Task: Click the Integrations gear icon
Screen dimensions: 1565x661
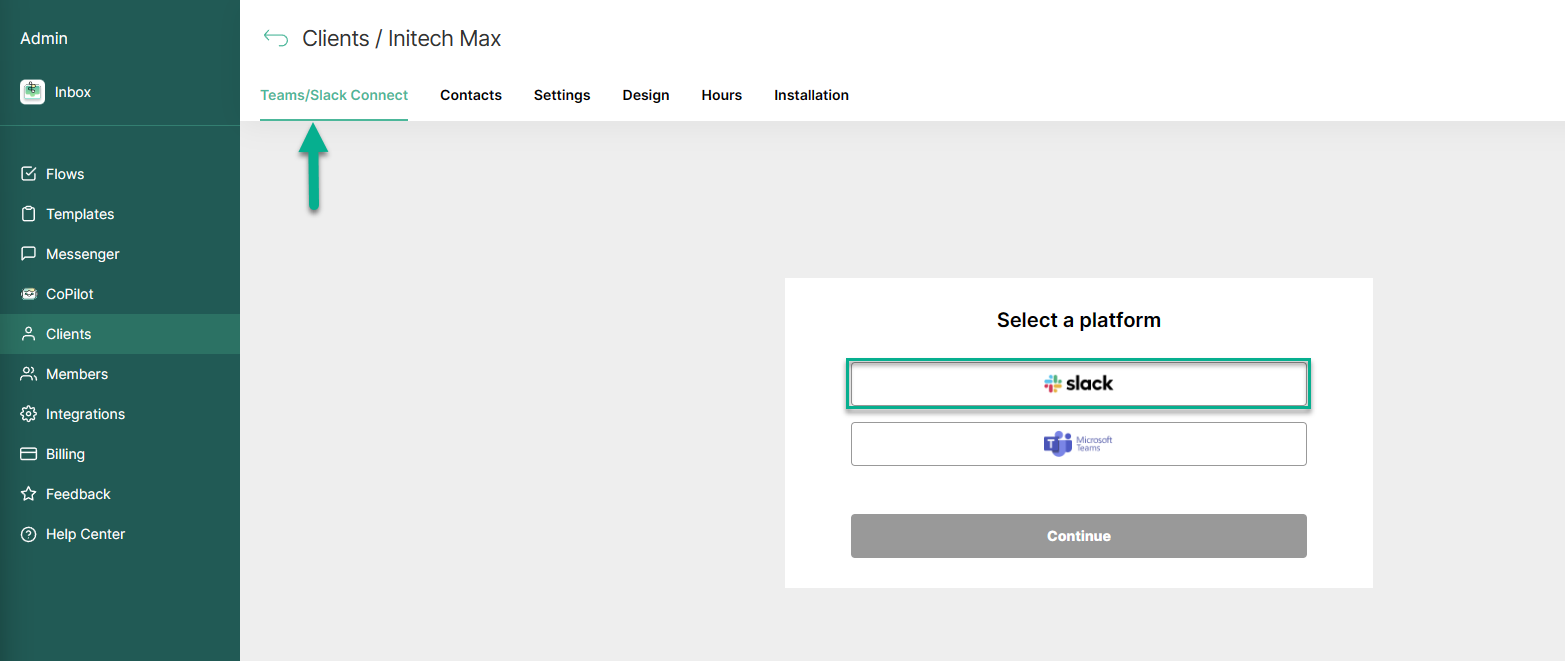Action: click(29, 414)
